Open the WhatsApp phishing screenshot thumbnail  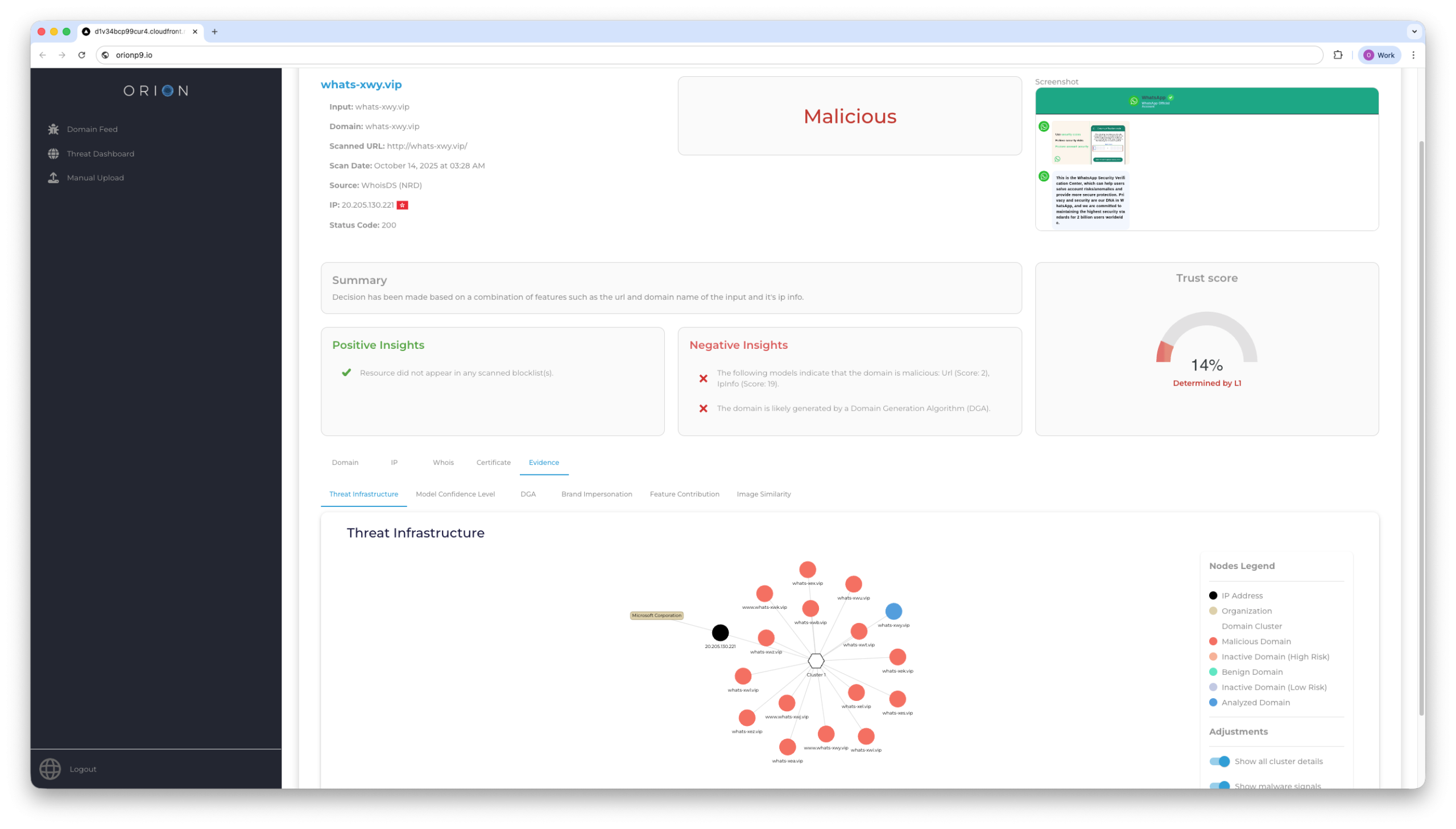1206,159
